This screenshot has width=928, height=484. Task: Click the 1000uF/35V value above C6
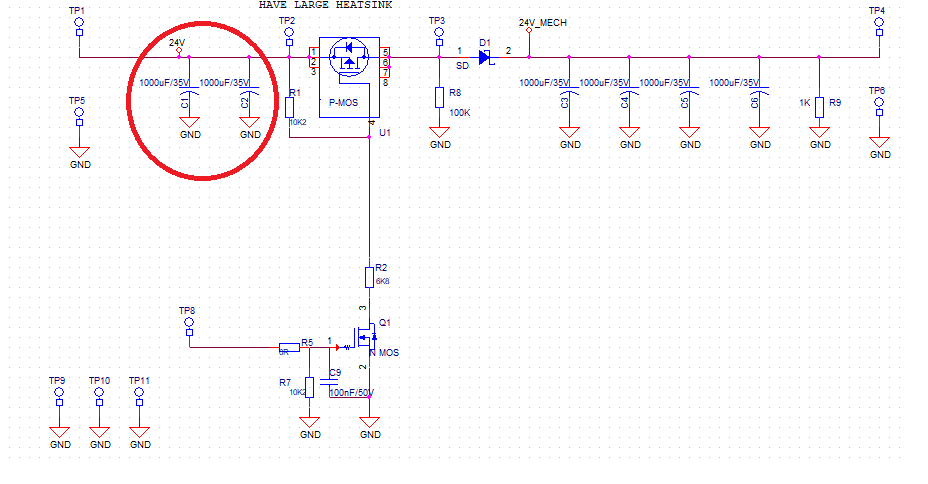734,82
